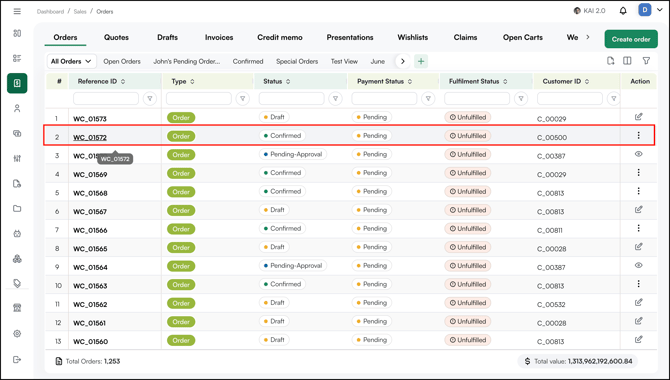Open three-dot action menu for WC_01572
The height and width of the screenshot is (380, 670).
638,136
